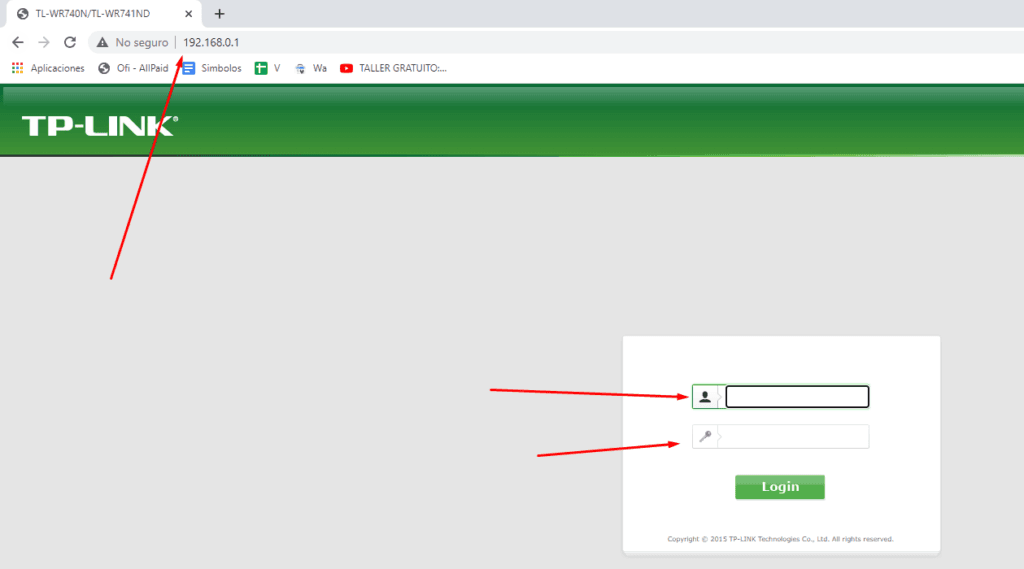Click the TP-LINK copyright text

pyautogui.click(x=780, y=539)
